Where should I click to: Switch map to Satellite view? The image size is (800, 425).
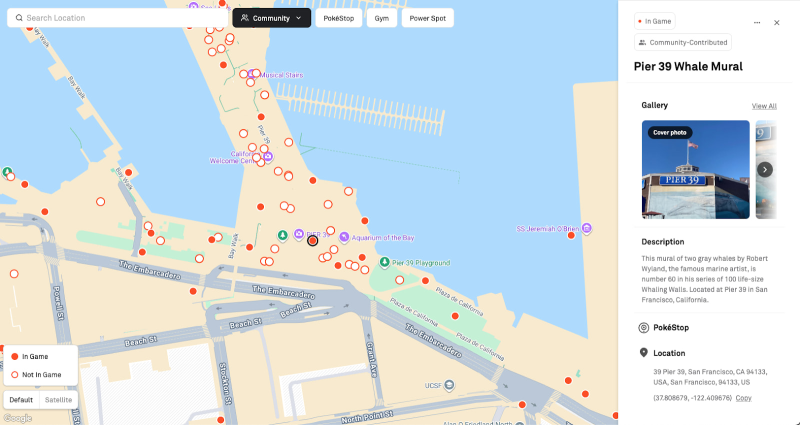point(58,400)
